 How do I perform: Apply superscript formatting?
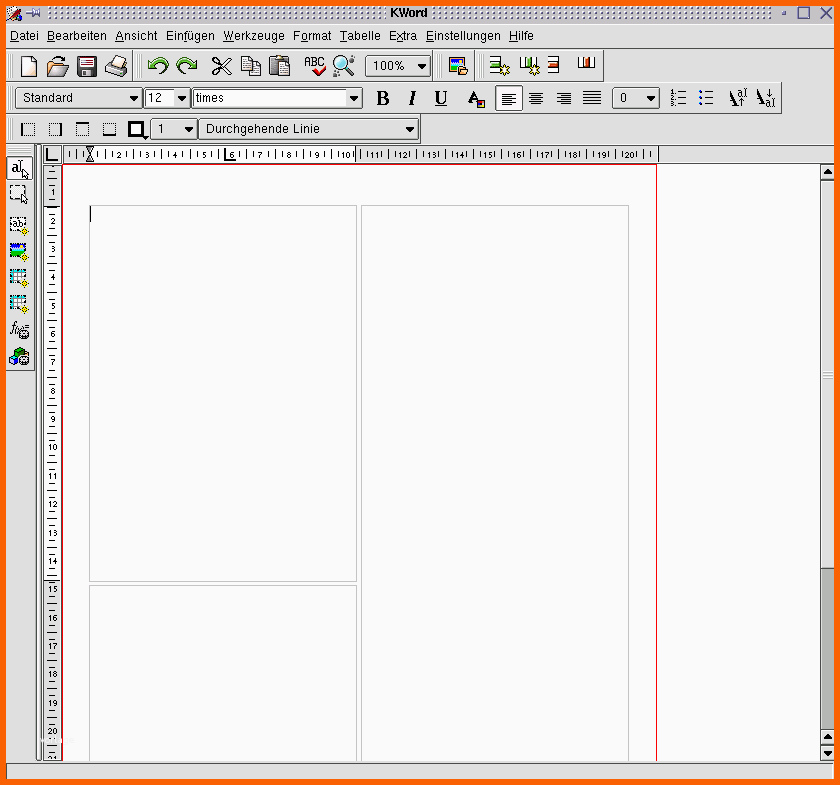point(737,98)
